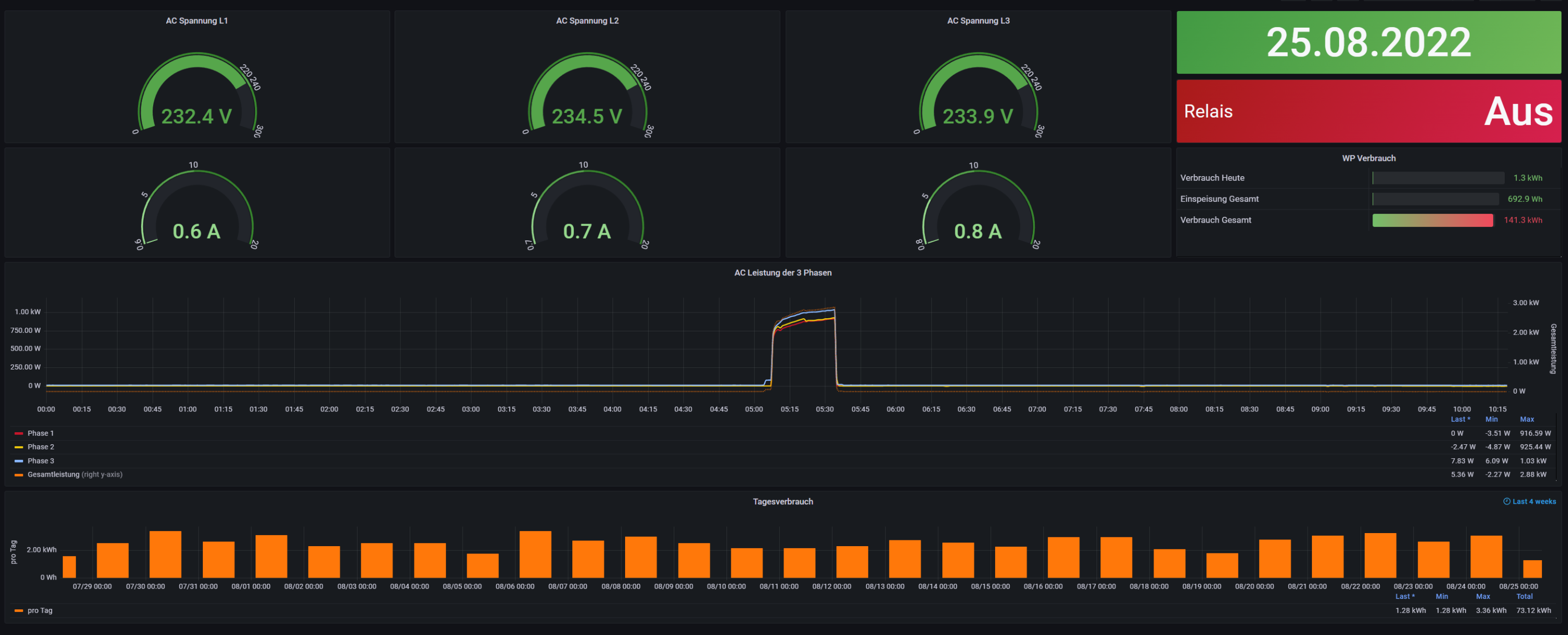1568x635 pixels.
Task: Toggle Phase 1 series via legend label
Action: (x=40, y=433)
